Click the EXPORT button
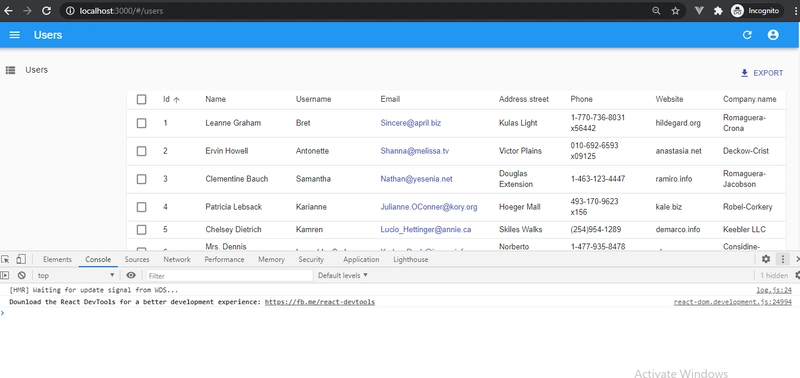The image size is (800, 378). click(762, 73)
